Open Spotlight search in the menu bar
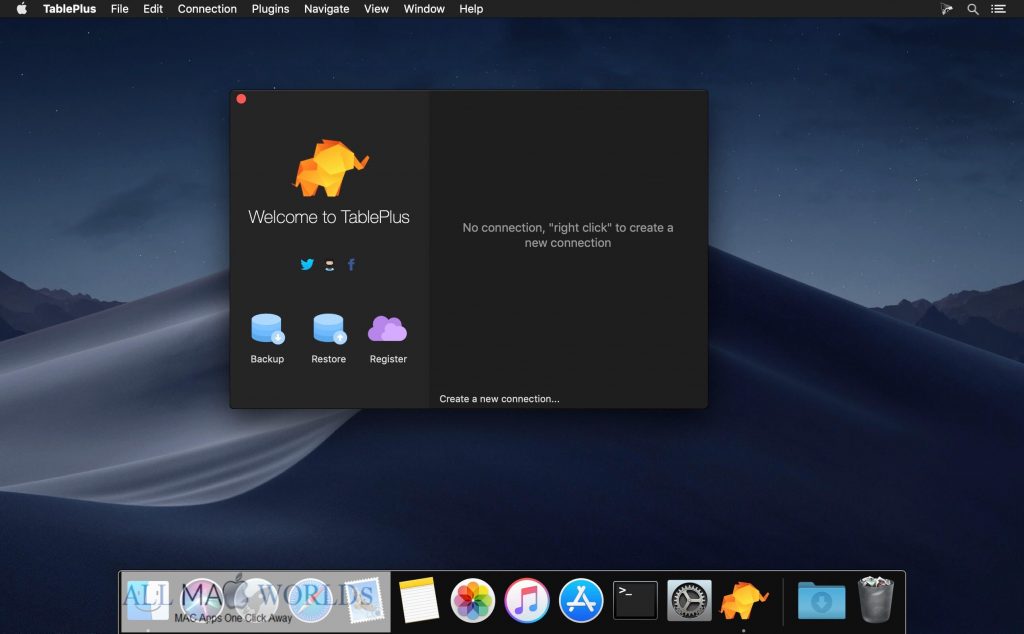Image resolution: width=1024 pixels, height=634 pixels. point(972,9)
